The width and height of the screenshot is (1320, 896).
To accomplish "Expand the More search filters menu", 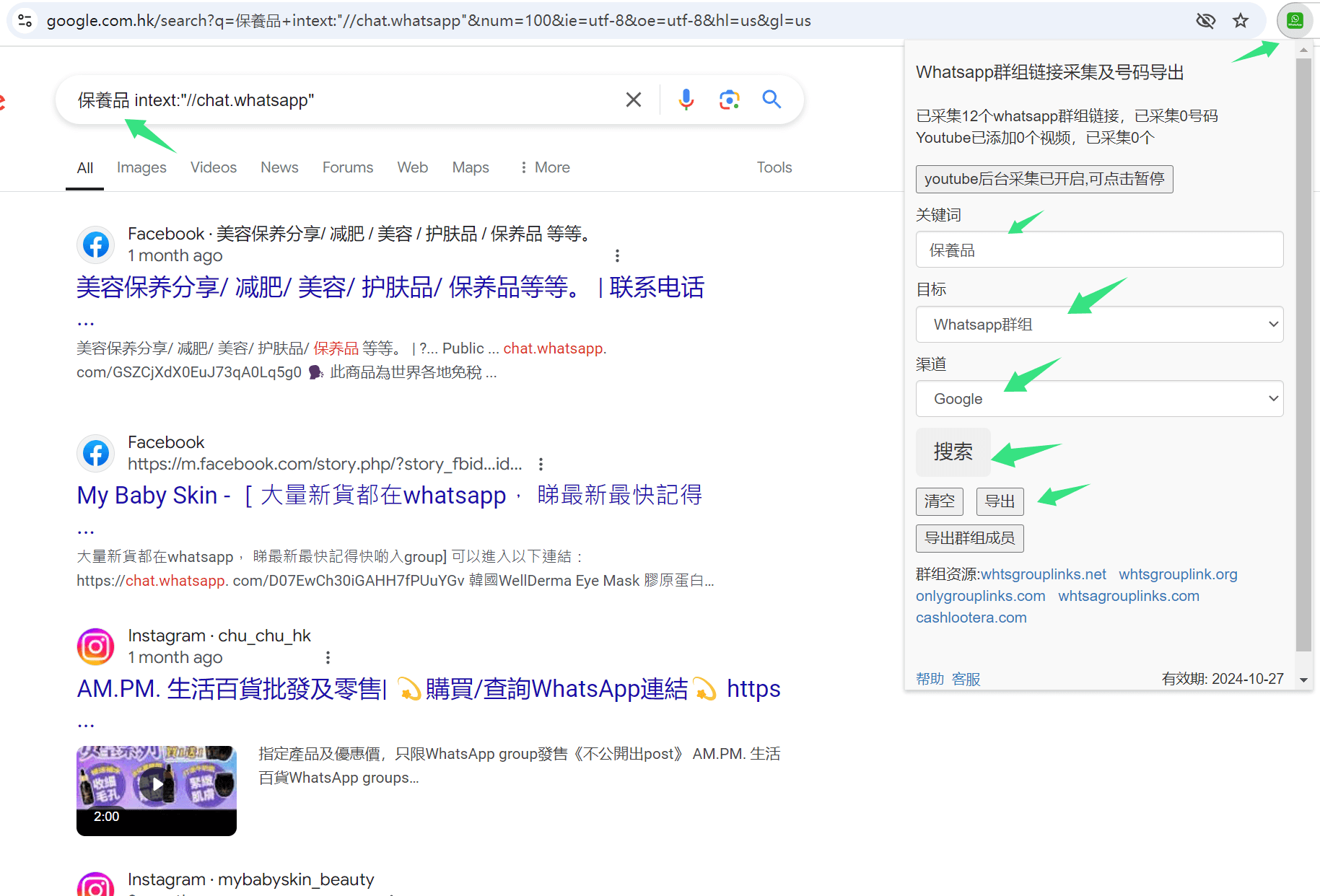I will (x=545, y=167).
